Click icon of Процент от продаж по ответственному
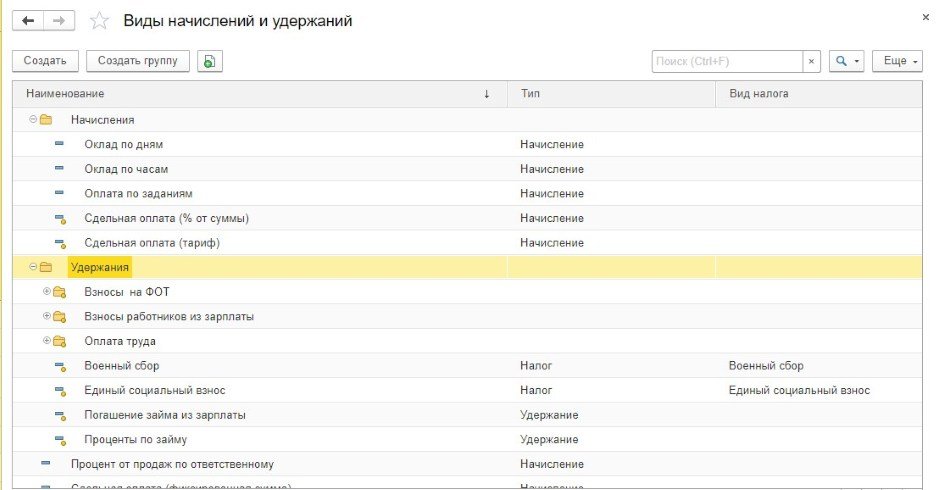 (x=46, y=464)
